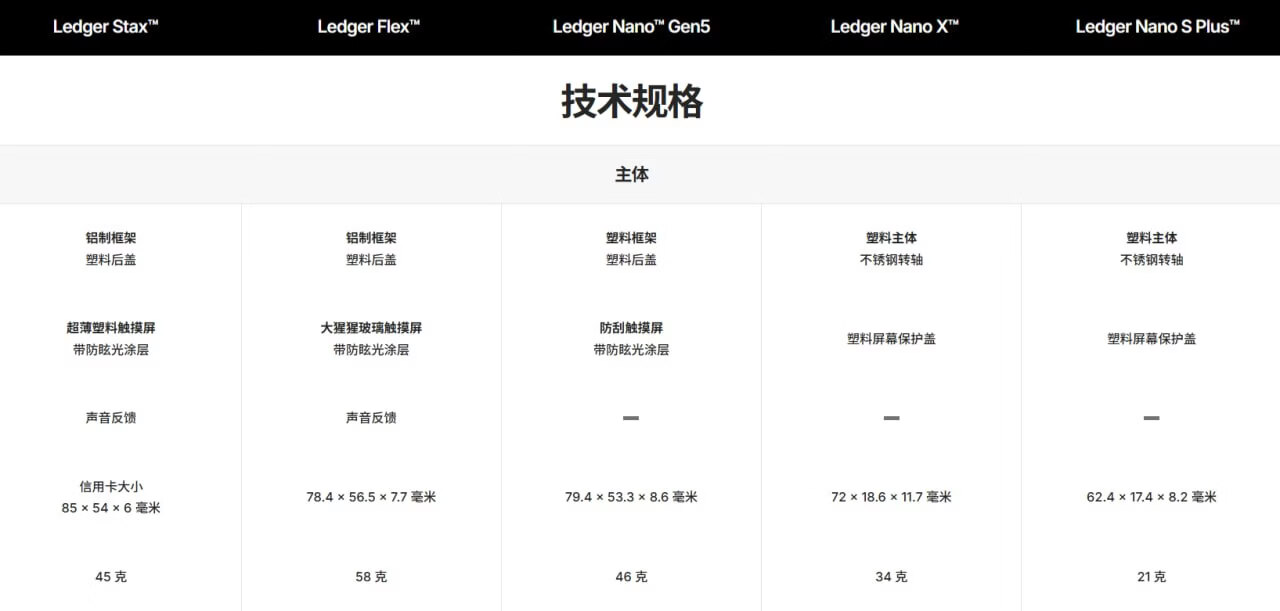Image resolution: width=1280 pixels, height=611 pixels.
Task: Click 铝制框架 in the Stax column
Action: point(111,238)
